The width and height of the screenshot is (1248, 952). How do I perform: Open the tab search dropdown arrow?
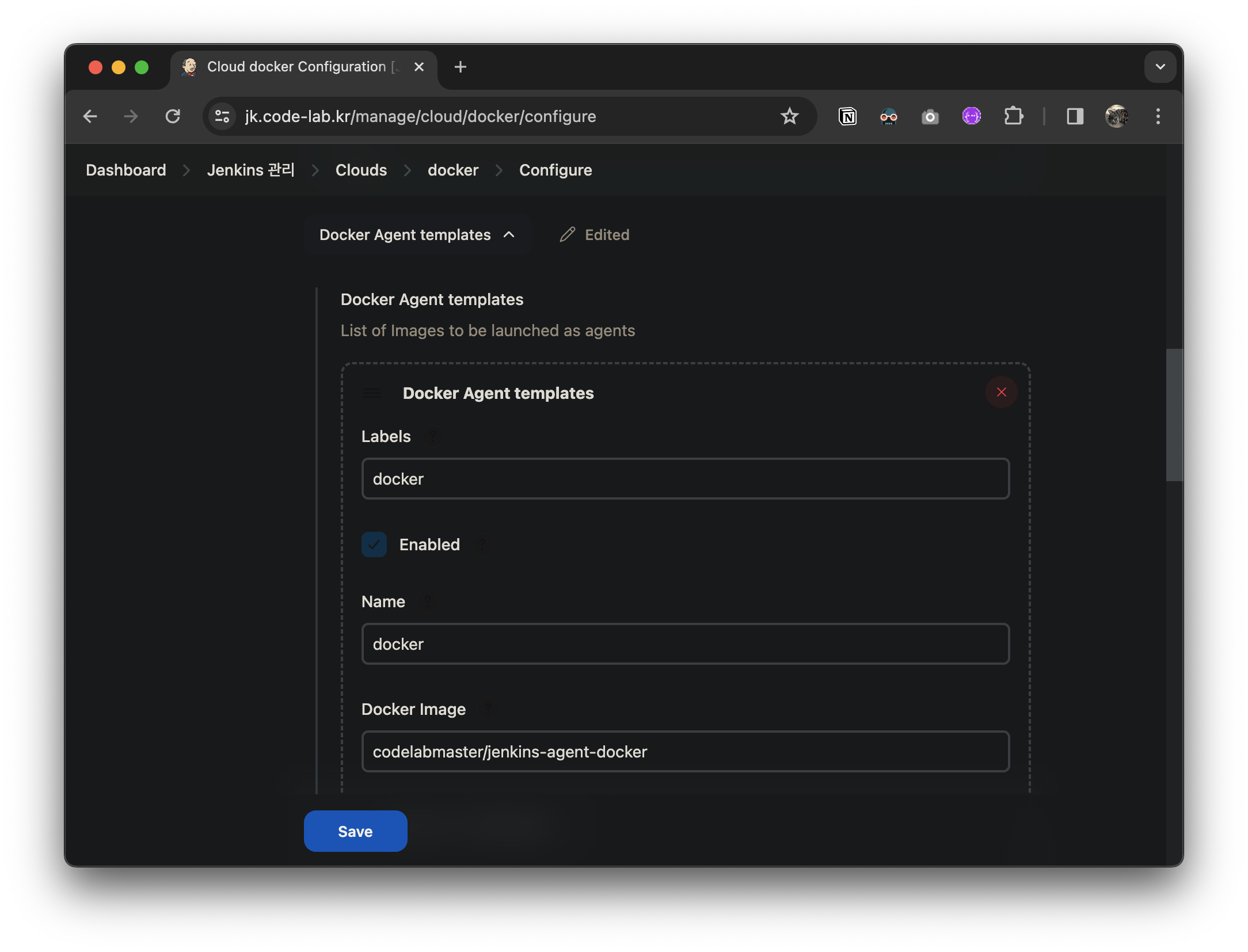pos(1160,67)
